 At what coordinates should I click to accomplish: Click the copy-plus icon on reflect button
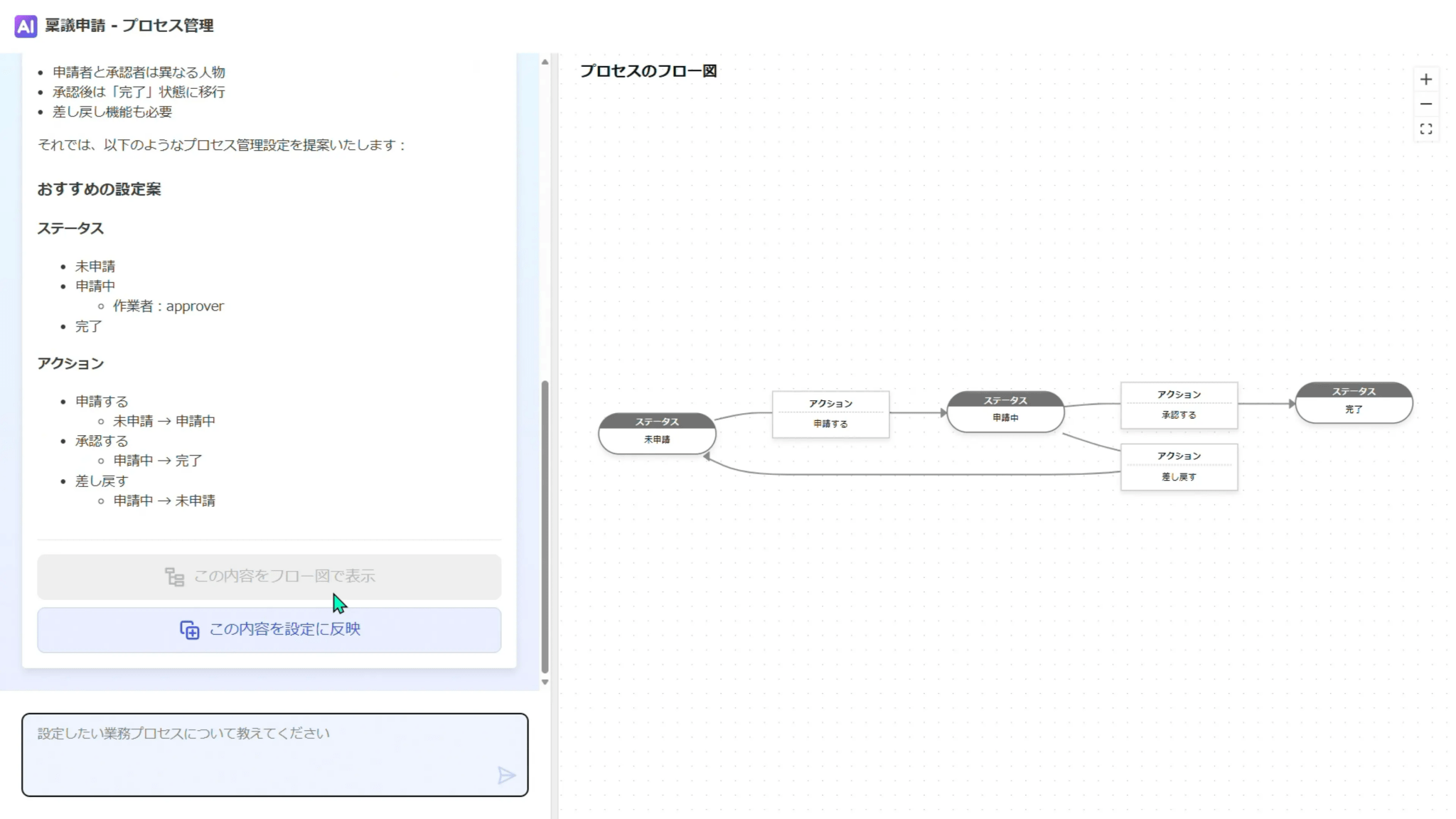(x=189, y=630)
